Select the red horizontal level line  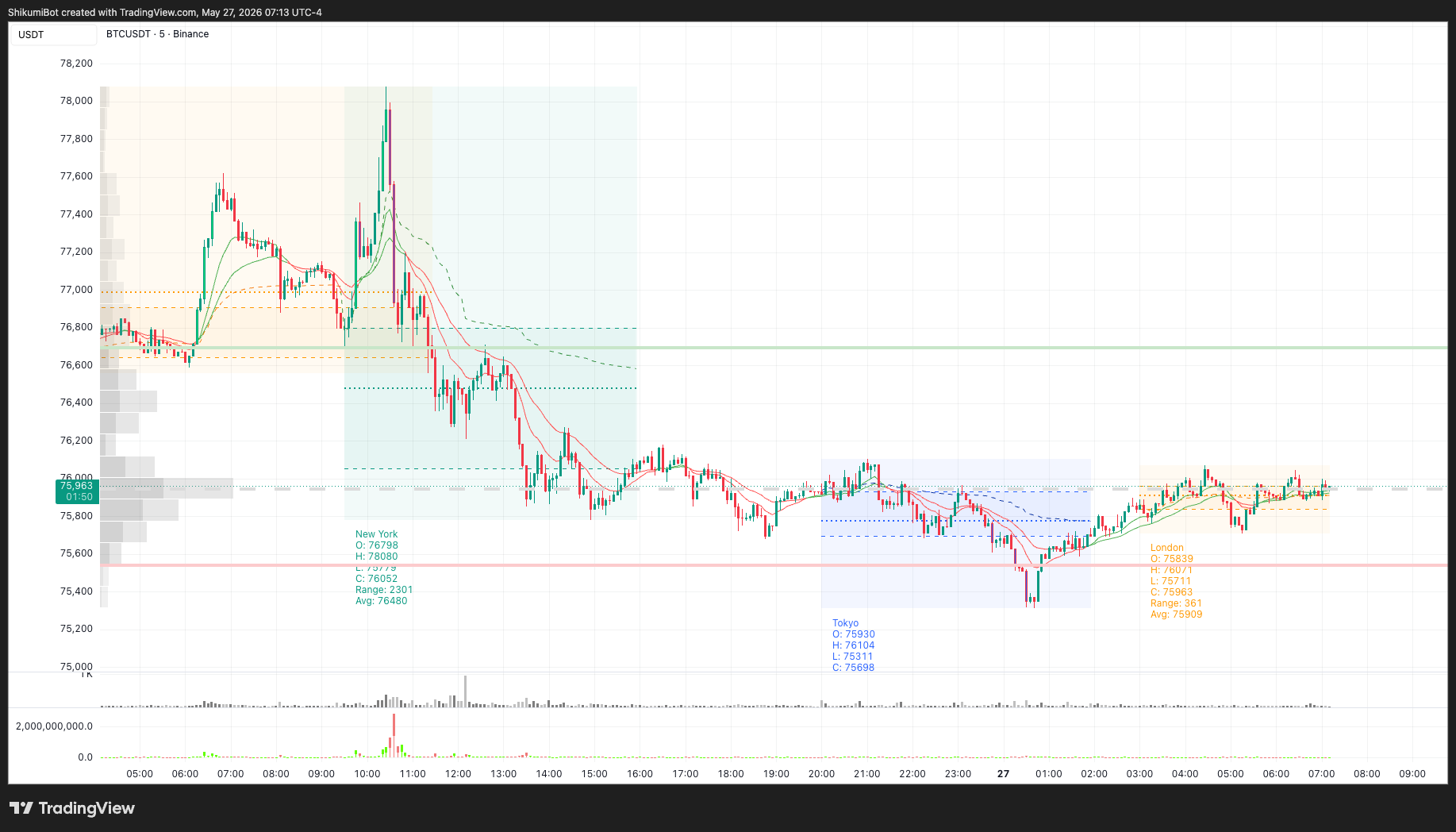(774, 565)
